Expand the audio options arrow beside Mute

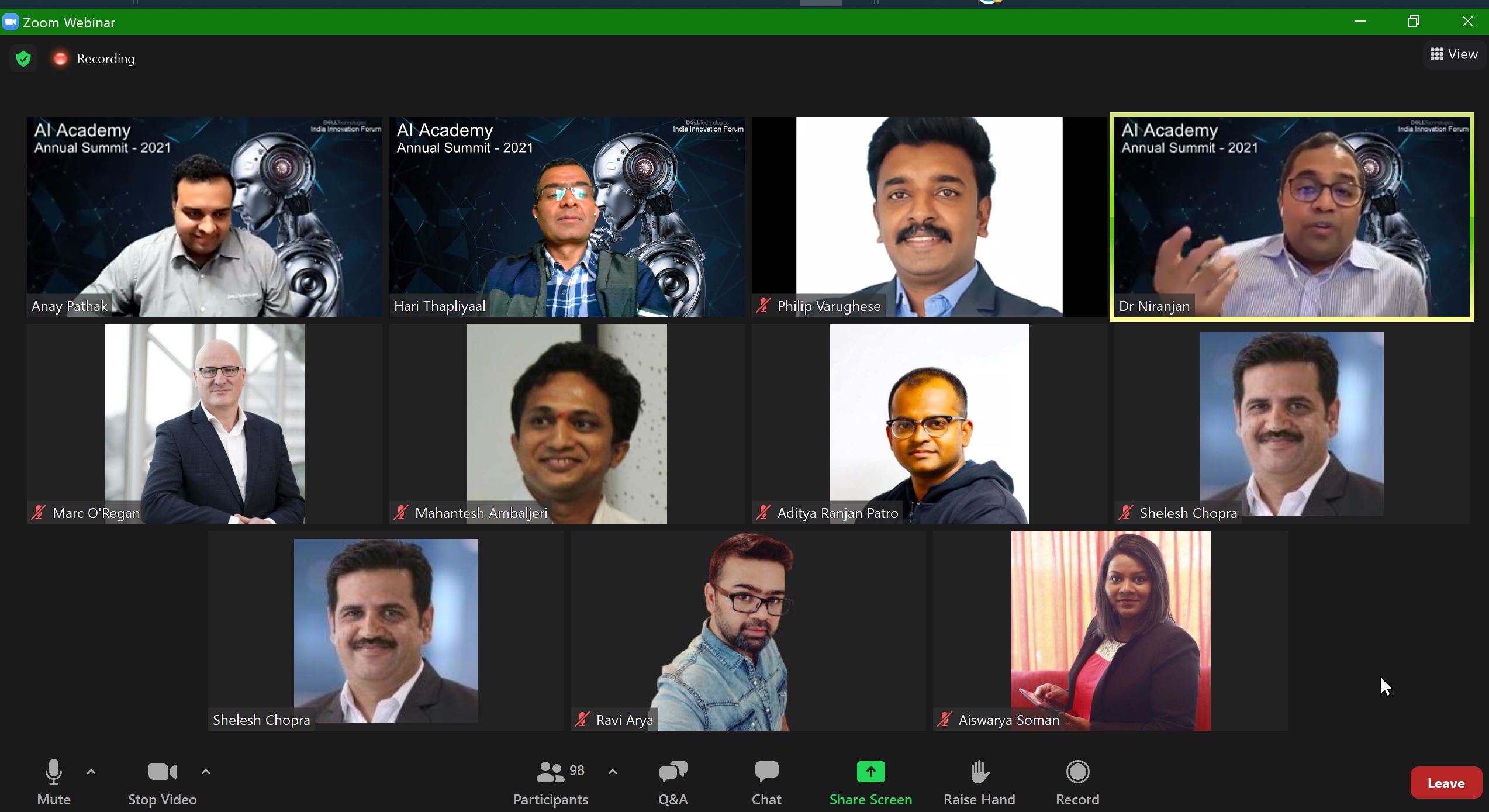pos(91,772)
